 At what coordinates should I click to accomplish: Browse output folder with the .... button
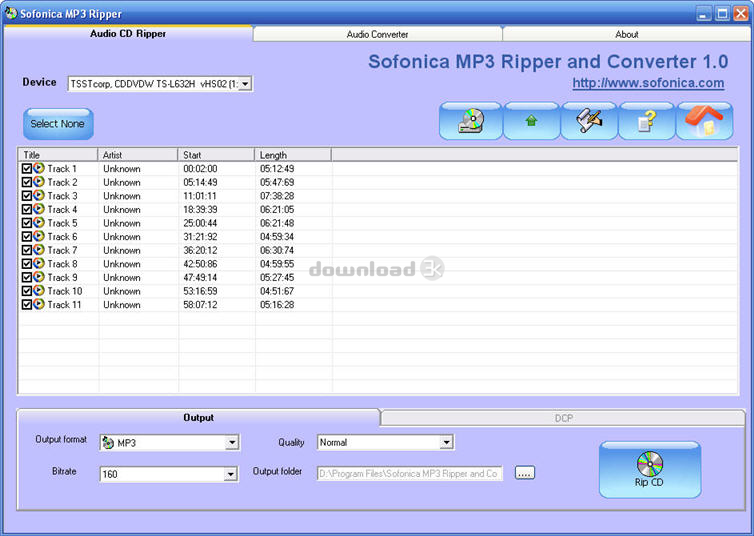pos(525,473)
